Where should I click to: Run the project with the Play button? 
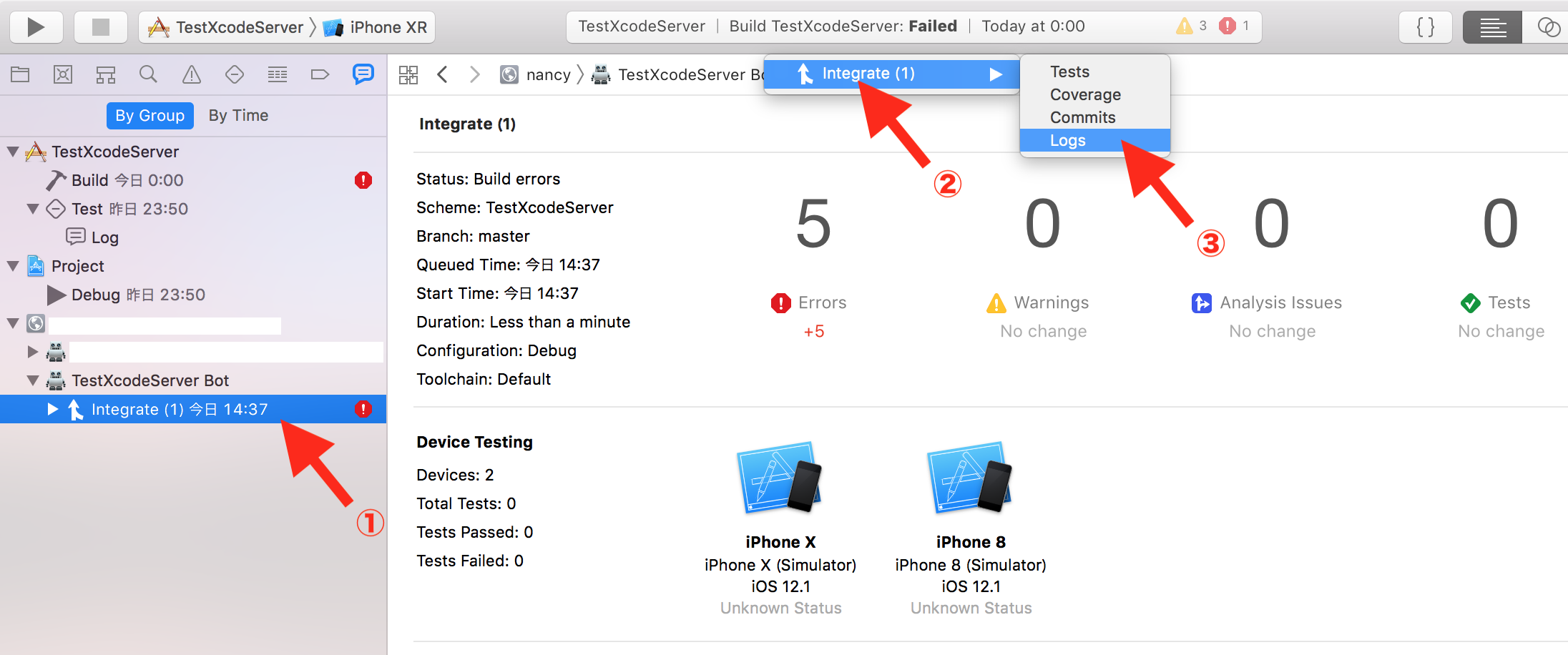click(36, 27)
